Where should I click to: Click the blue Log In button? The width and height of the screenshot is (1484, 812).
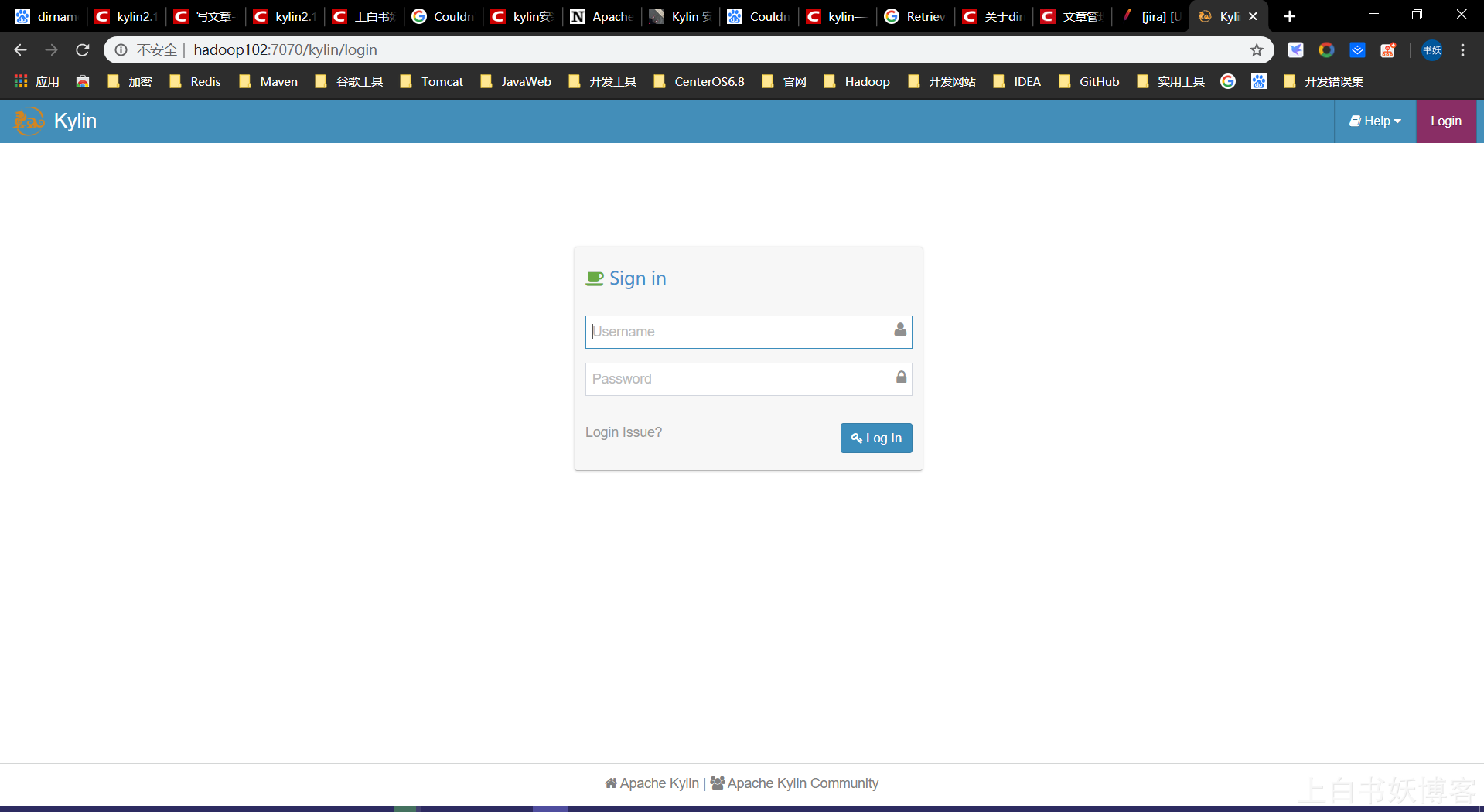point(876,438)
